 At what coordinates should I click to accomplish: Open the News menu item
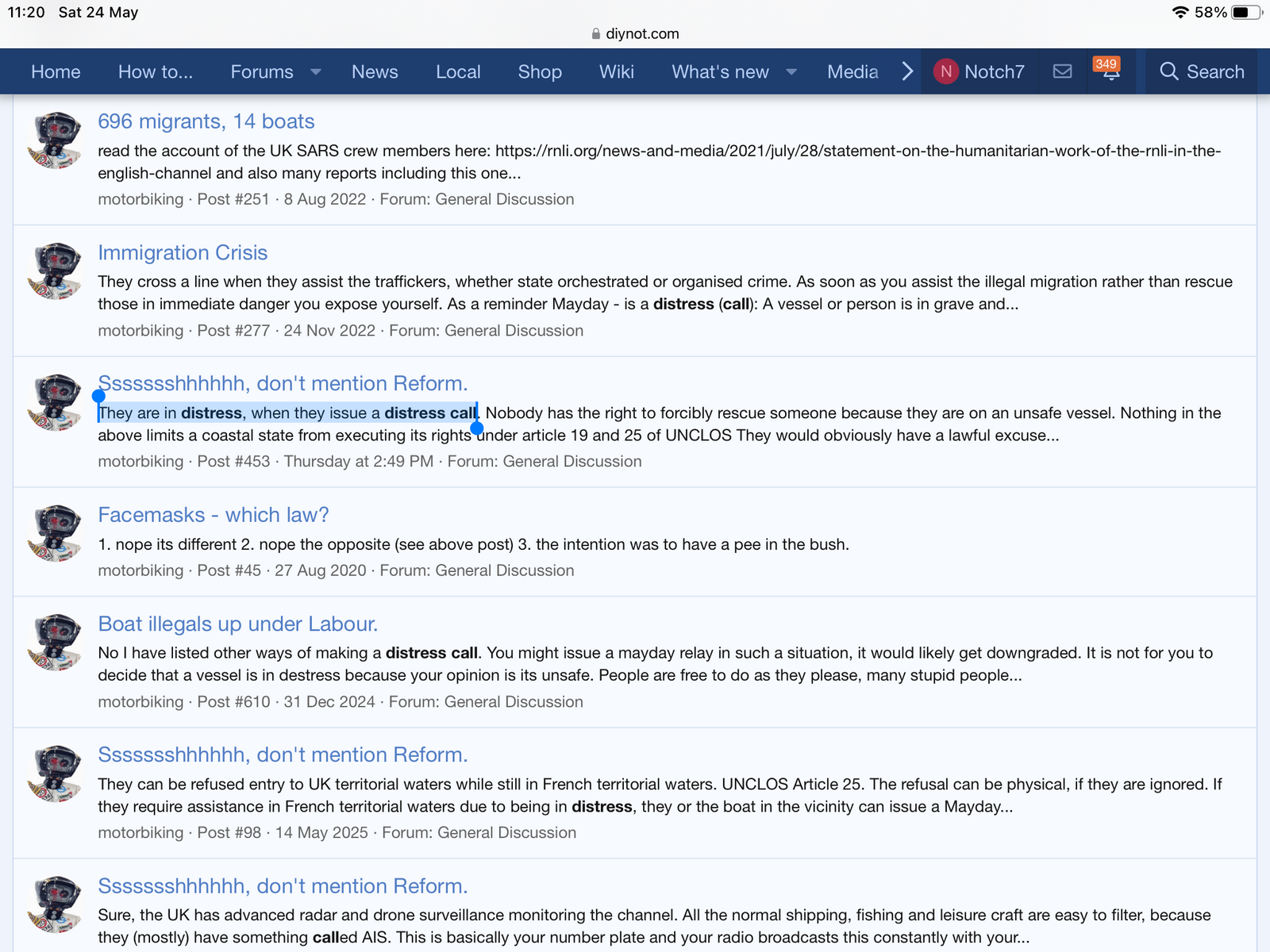point(375,71)
